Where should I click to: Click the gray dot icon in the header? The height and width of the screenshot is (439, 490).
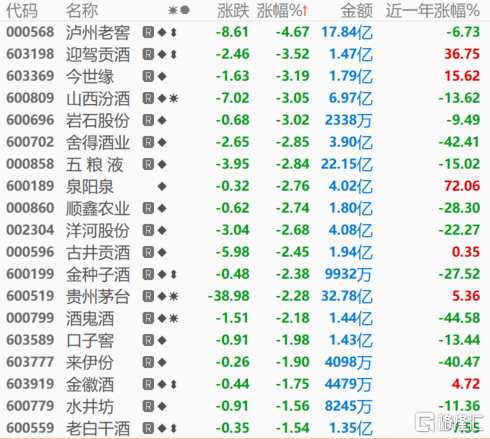(x=185, y=10)
